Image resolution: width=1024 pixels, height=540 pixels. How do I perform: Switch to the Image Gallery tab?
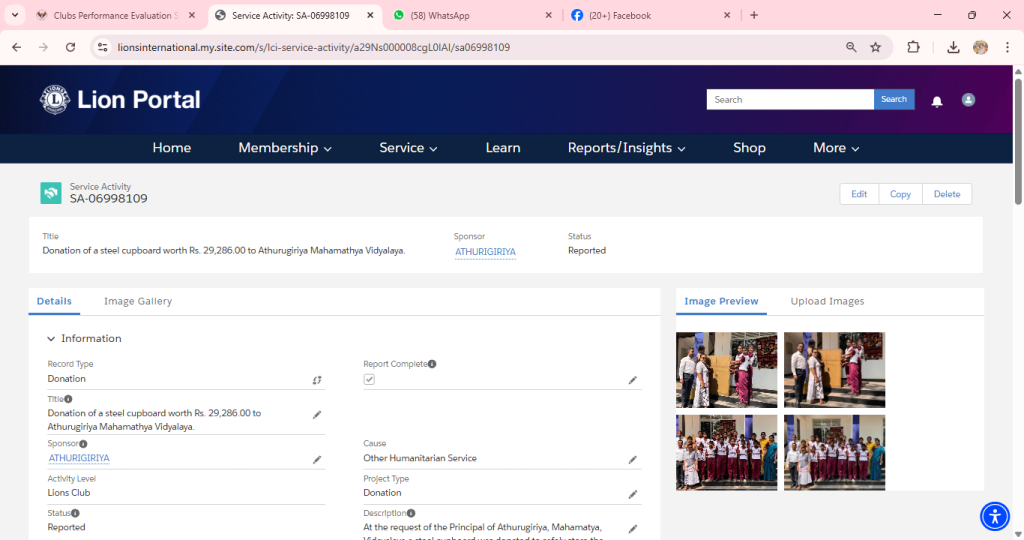point(138,301)
